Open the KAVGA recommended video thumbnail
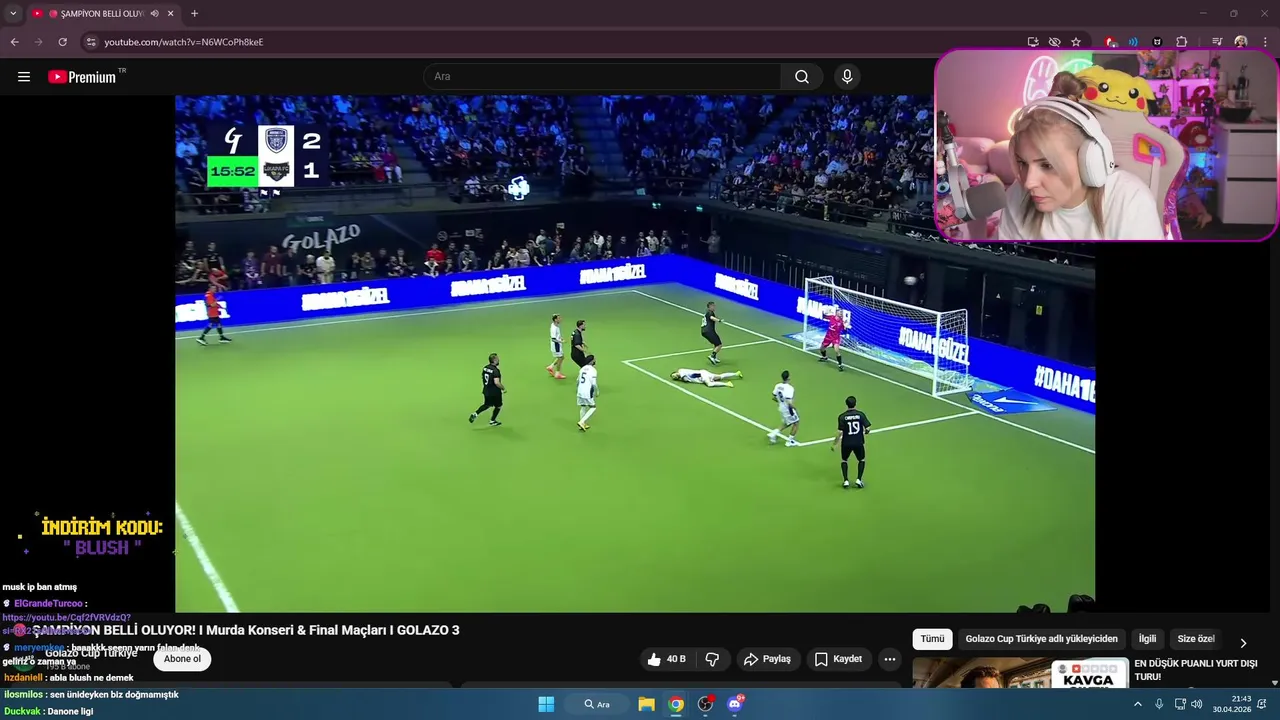Viewport: 1280px width, 720px height. (1020, 673)
